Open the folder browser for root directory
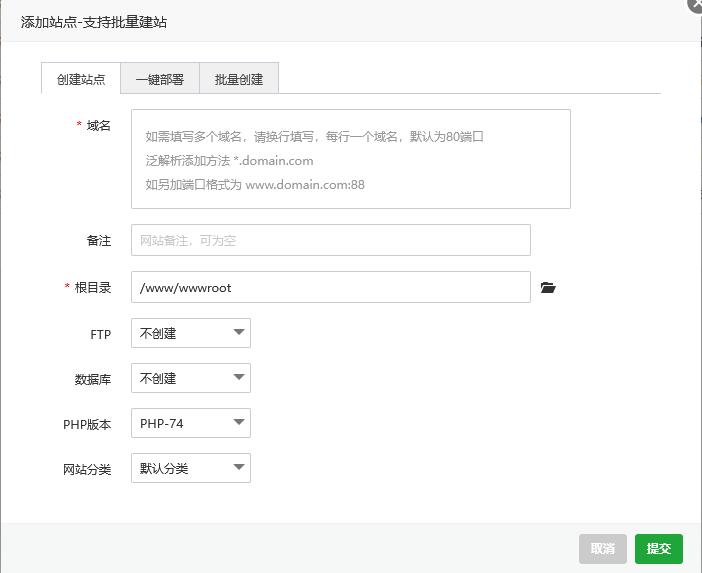 pos(547,288)
